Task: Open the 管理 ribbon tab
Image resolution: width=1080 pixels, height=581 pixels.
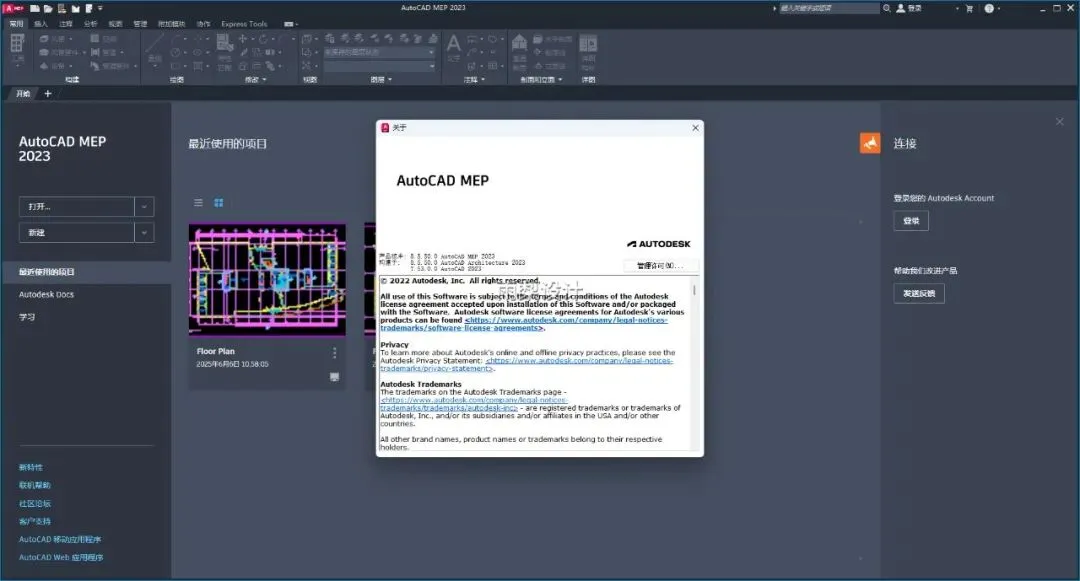Action: tap(140, 24)
